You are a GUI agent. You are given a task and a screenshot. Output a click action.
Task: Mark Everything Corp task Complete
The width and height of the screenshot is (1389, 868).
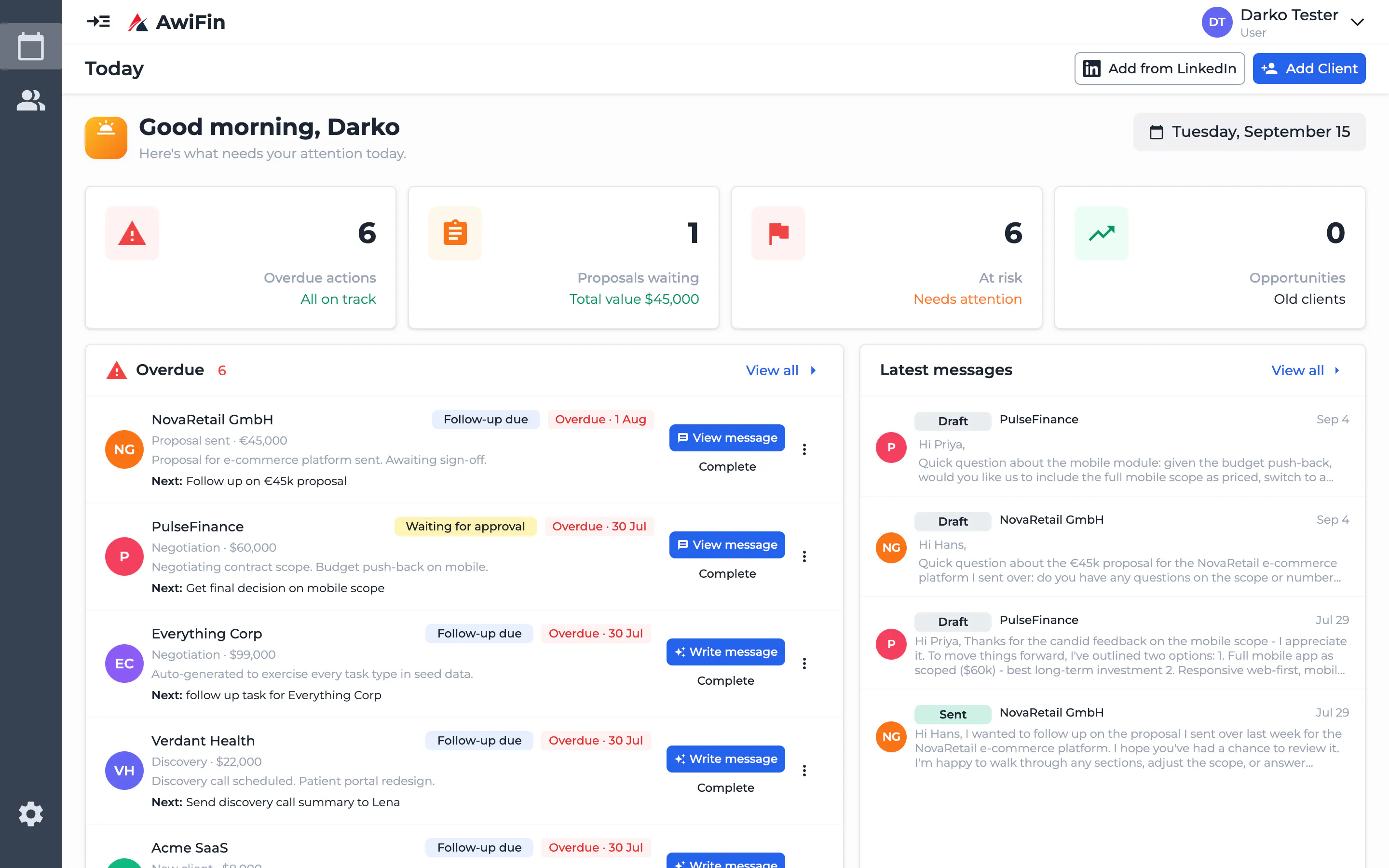(x=725, y=681)
